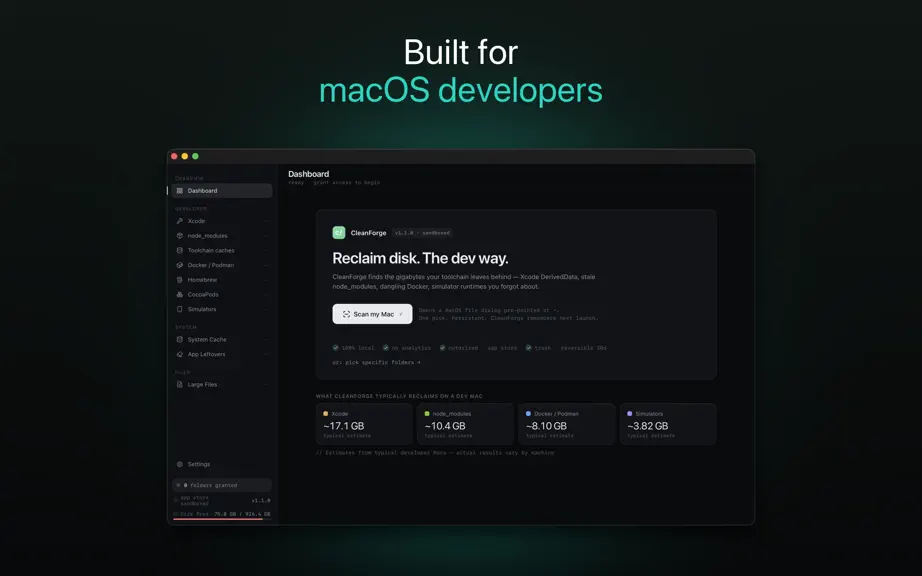922x576 pixels.
Task: Click the App Leftovers icon
Action: [x=180, y=354]
